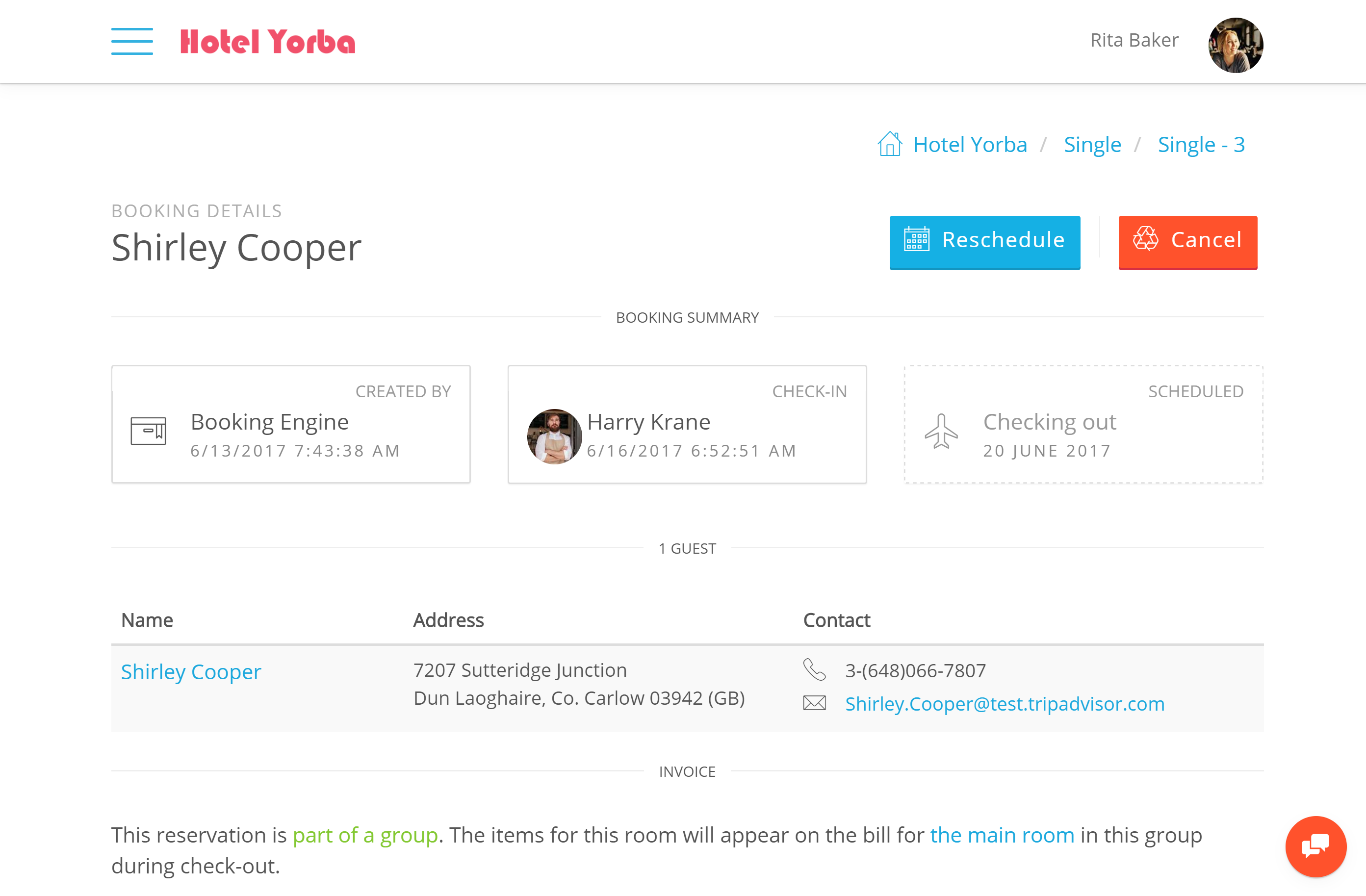Cancel Shirley Cooper's booking
Image resolution: width=1366 pixels, height=896 pixels.
click(1187, 242)
